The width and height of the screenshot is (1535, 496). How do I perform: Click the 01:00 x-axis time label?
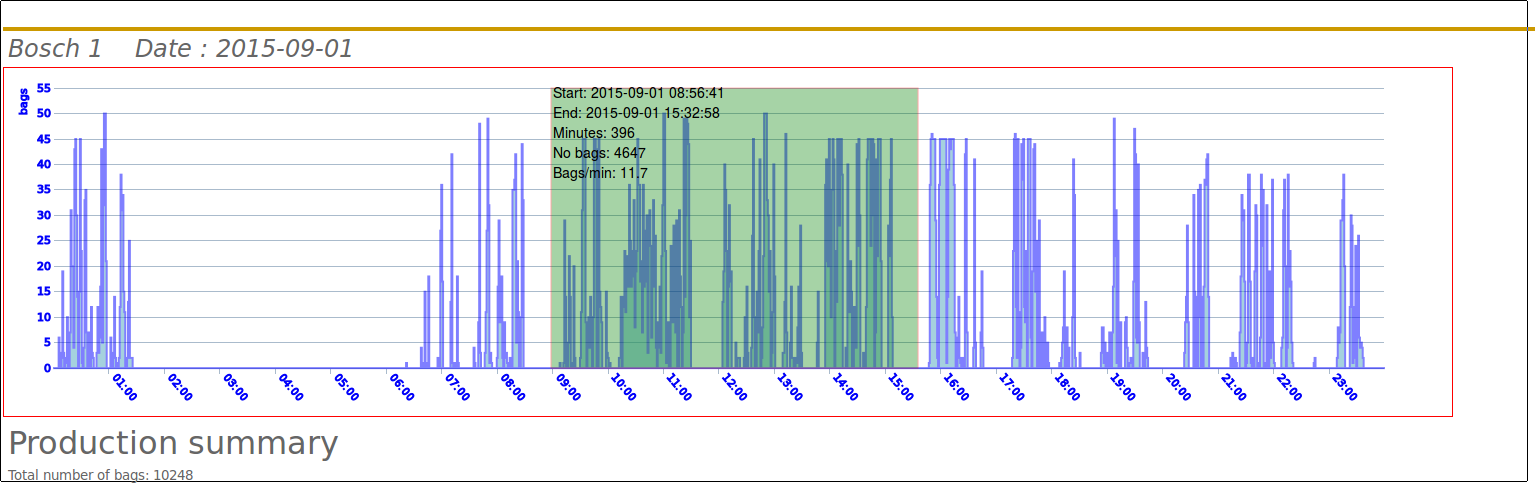tap(125, 388)
